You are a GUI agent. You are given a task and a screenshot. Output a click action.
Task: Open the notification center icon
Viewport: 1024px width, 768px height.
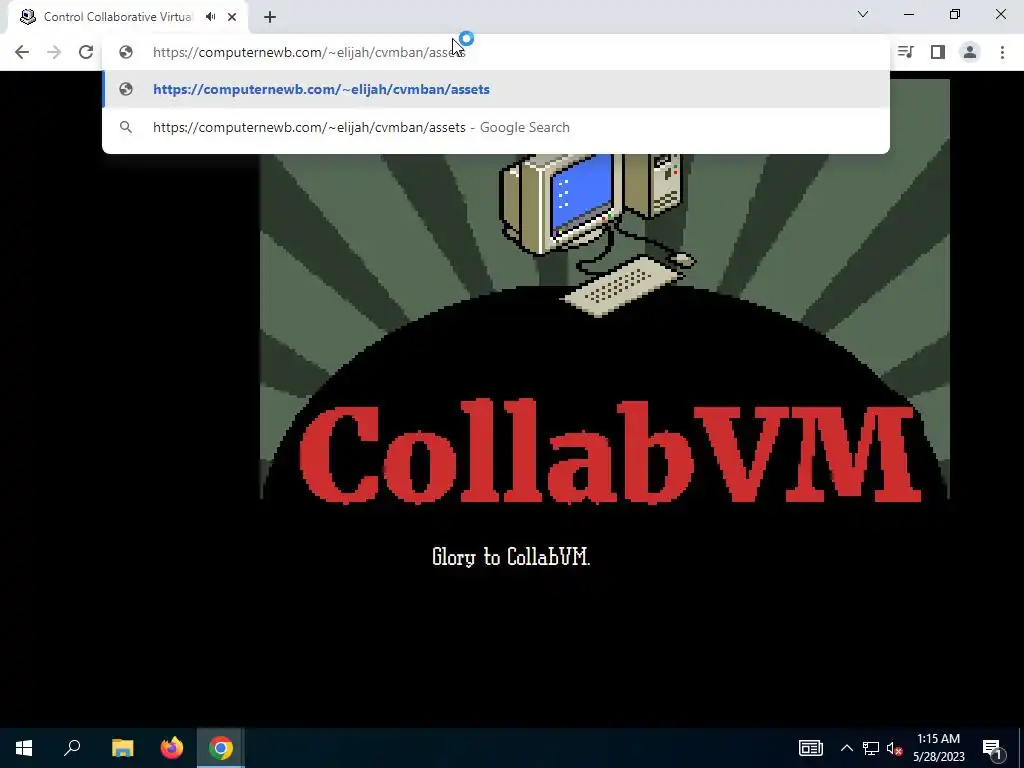(x=992, y=748)
